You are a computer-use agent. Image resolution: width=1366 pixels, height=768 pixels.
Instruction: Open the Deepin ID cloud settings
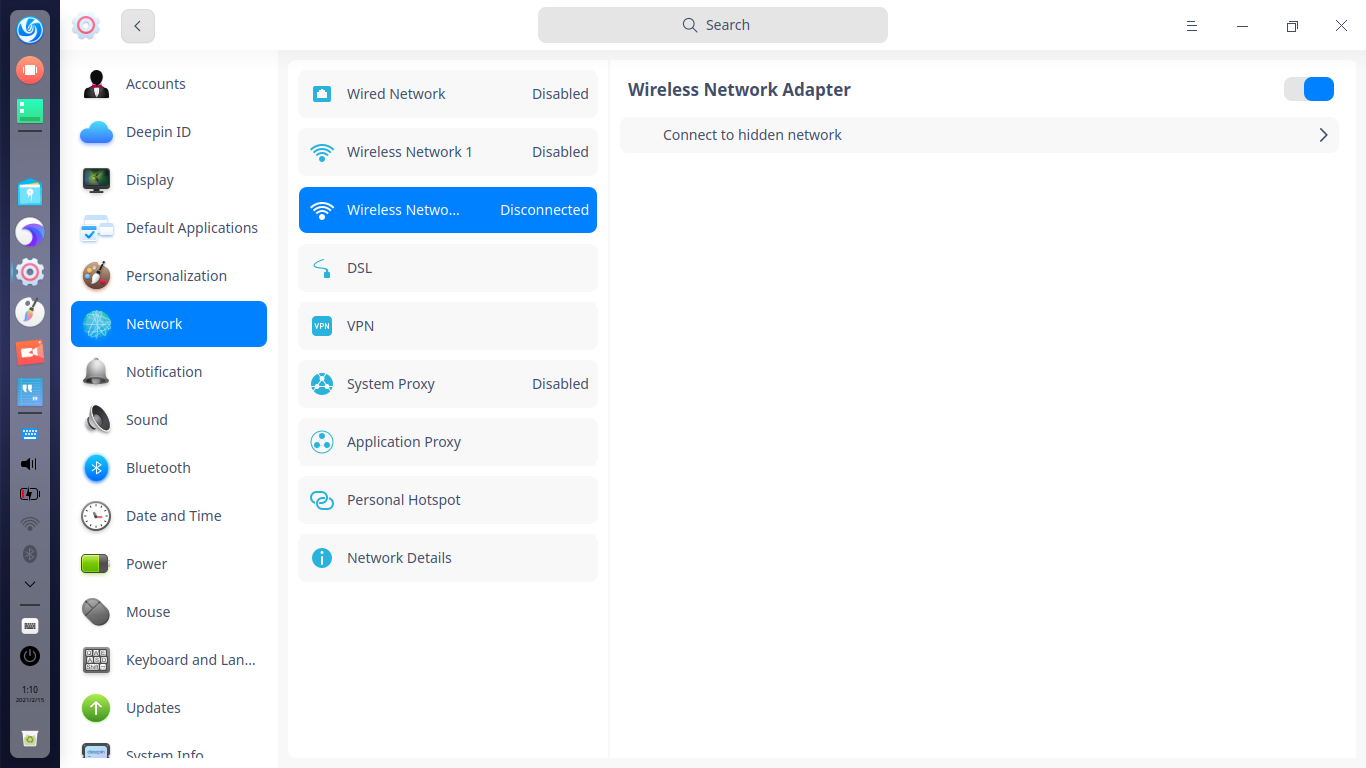(169, 132)
